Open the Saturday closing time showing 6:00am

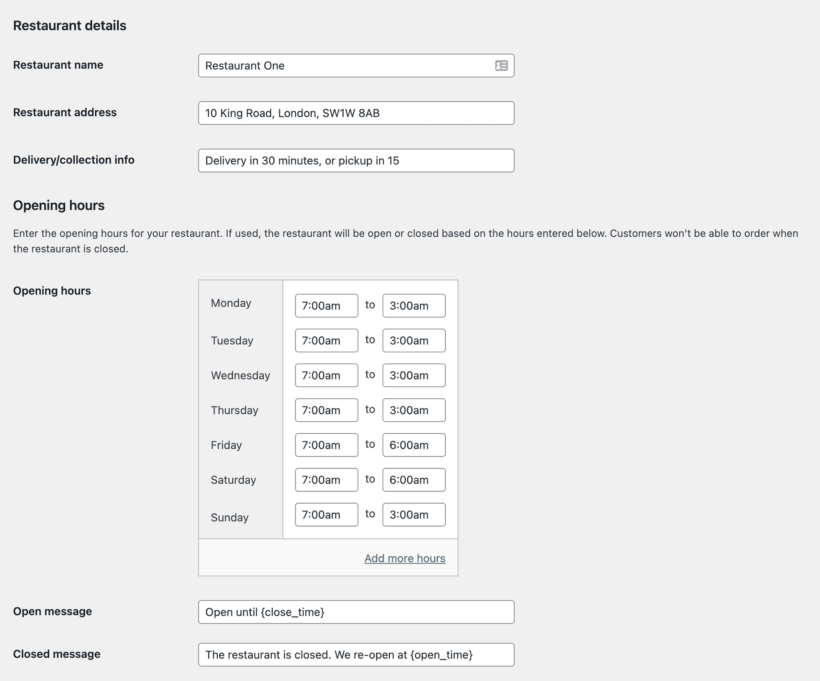tap(413, 479)
